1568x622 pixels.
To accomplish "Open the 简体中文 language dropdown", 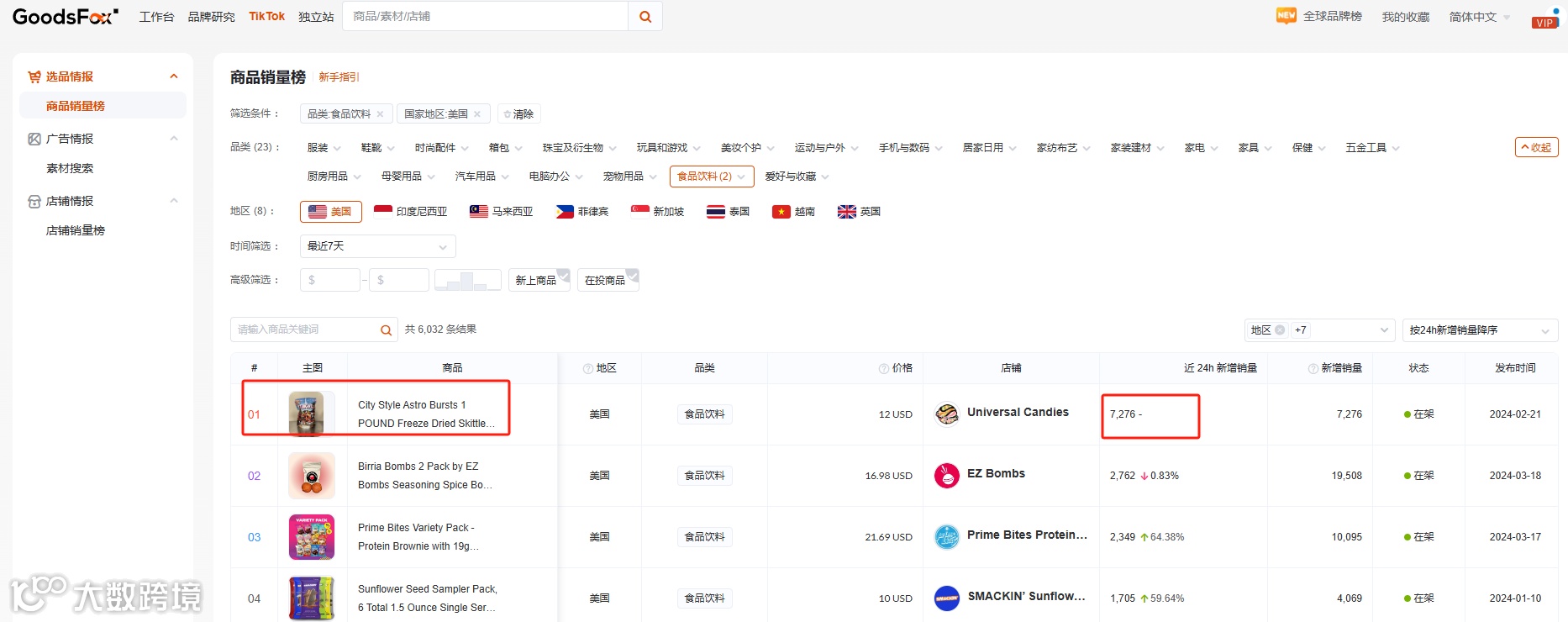I will point(1480,17).
